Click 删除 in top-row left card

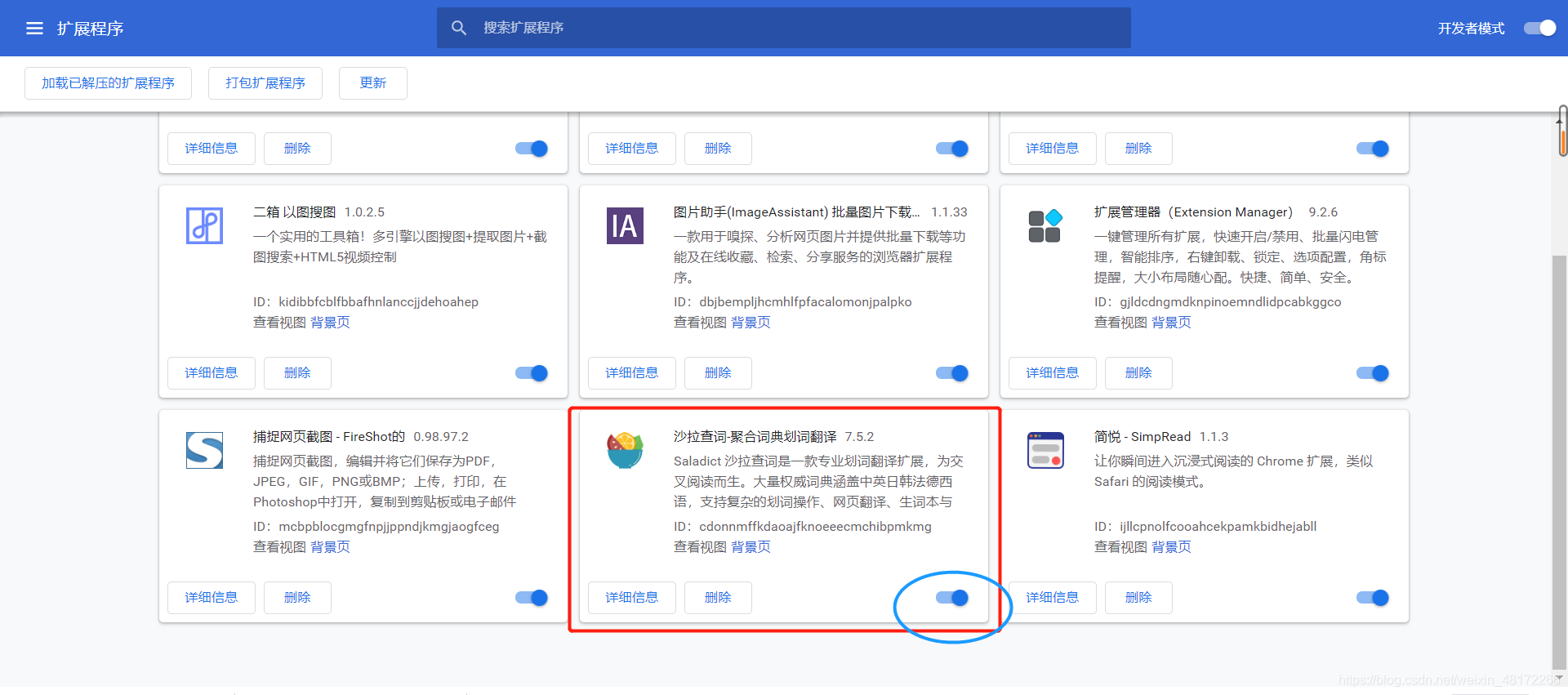(297, 149)
